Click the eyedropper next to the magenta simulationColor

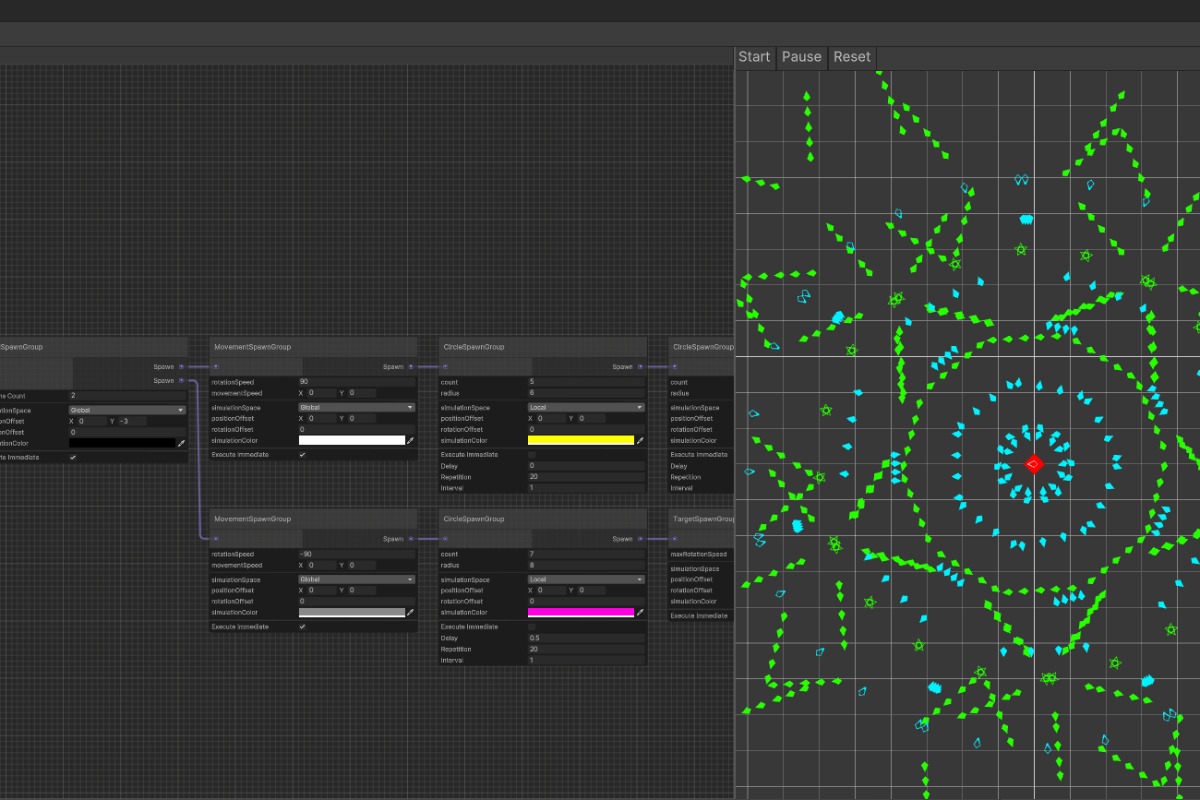tap(639, 611)
